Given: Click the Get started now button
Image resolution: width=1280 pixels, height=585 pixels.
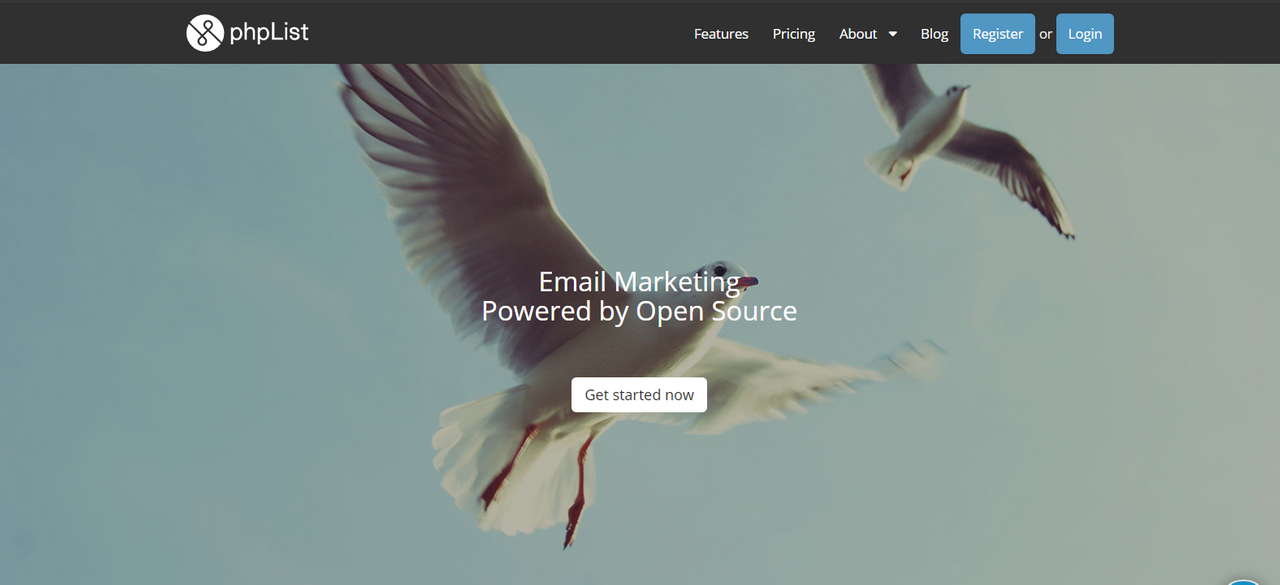Looking at the screenshot, I should pos(639,395).
